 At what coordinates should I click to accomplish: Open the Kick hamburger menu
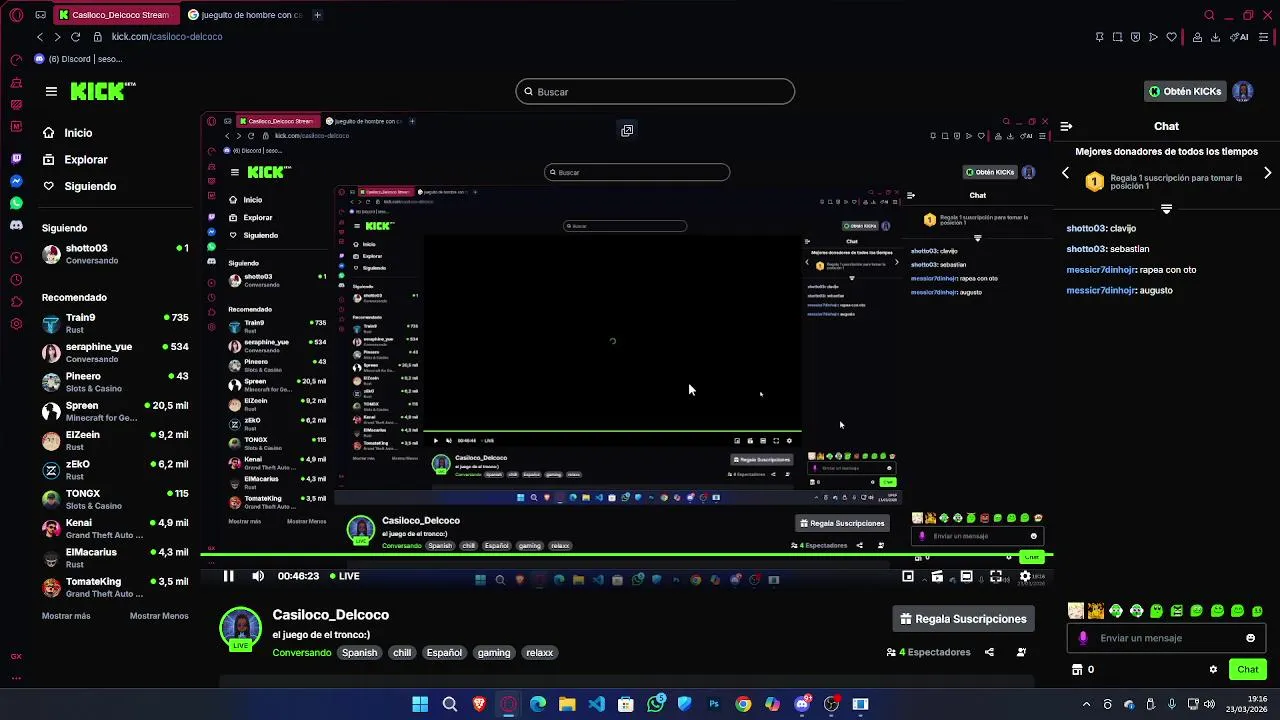coord(51,91)
